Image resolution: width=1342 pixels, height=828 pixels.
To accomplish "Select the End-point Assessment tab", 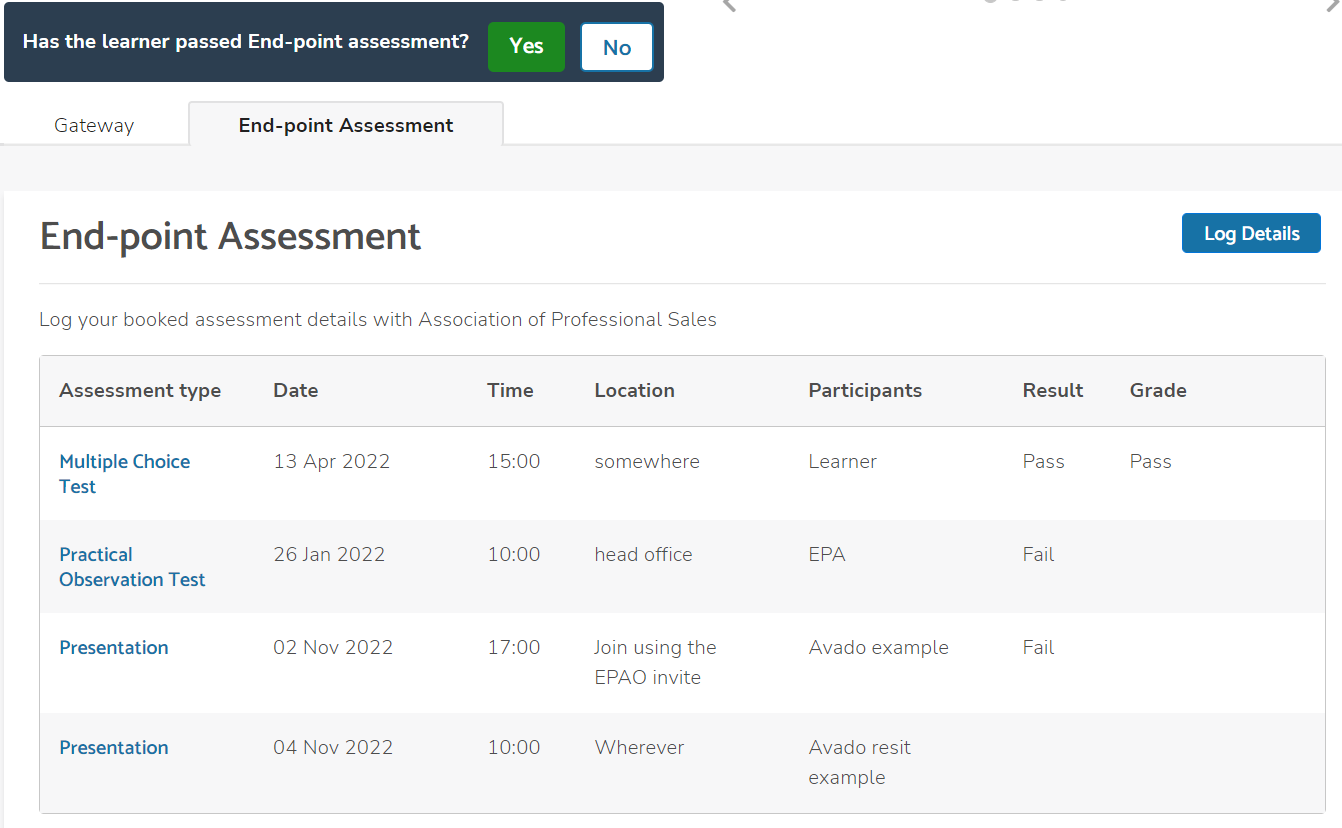I will (x=346, y=125).
